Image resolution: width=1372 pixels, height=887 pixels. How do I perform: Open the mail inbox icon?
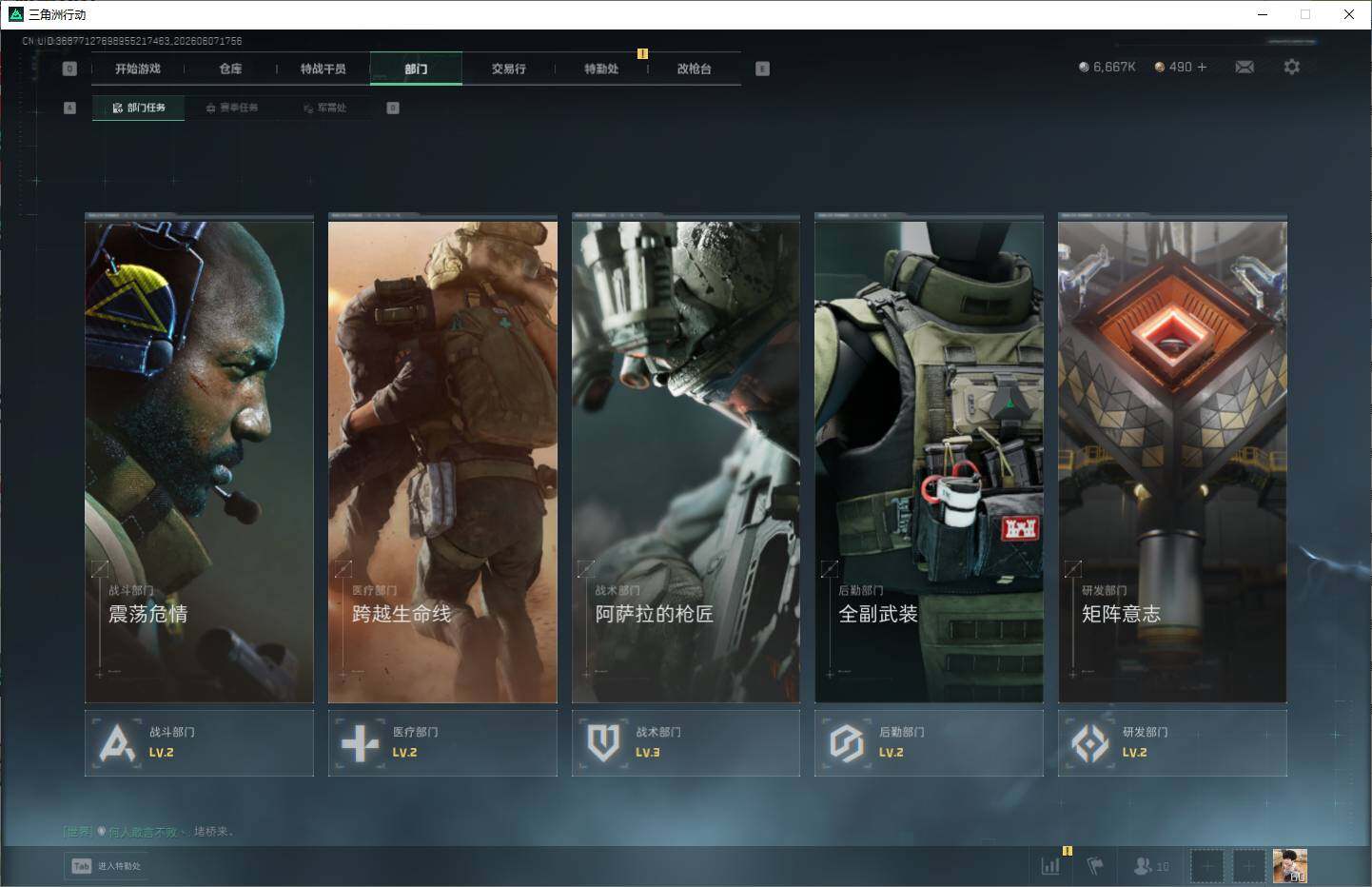pos(1245,67)
